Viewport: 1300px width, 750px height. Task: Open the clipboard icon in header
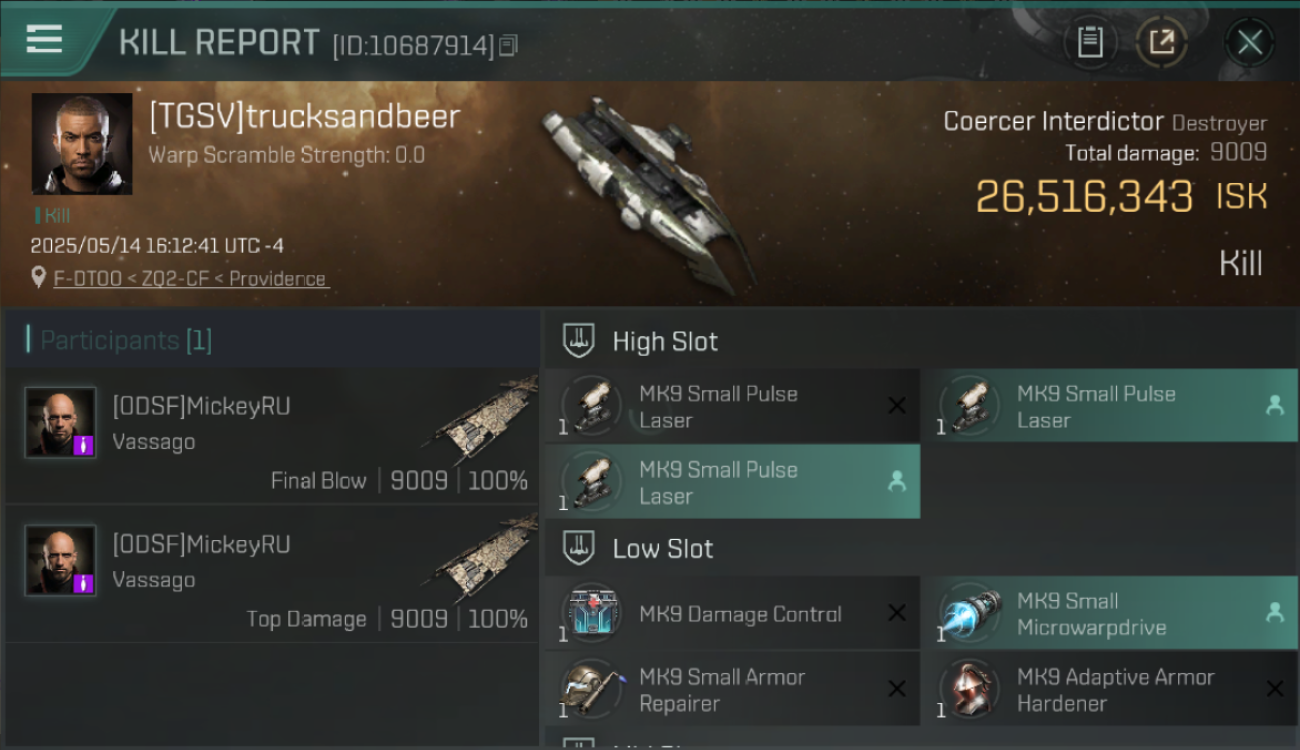click(1089, 42)
